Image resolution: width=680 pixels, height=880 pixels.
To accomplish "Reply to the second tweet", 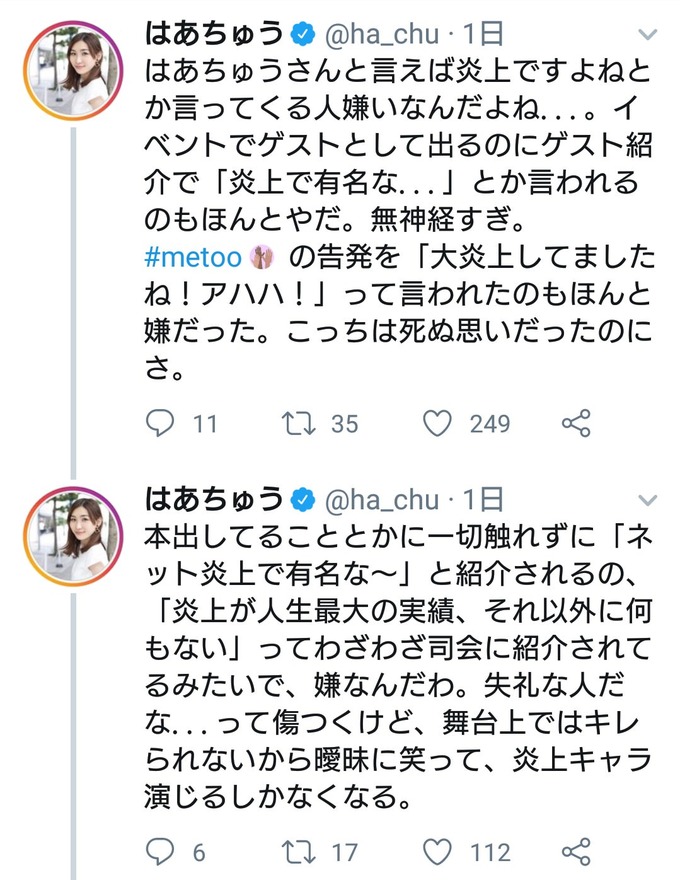I will point(160,852).
